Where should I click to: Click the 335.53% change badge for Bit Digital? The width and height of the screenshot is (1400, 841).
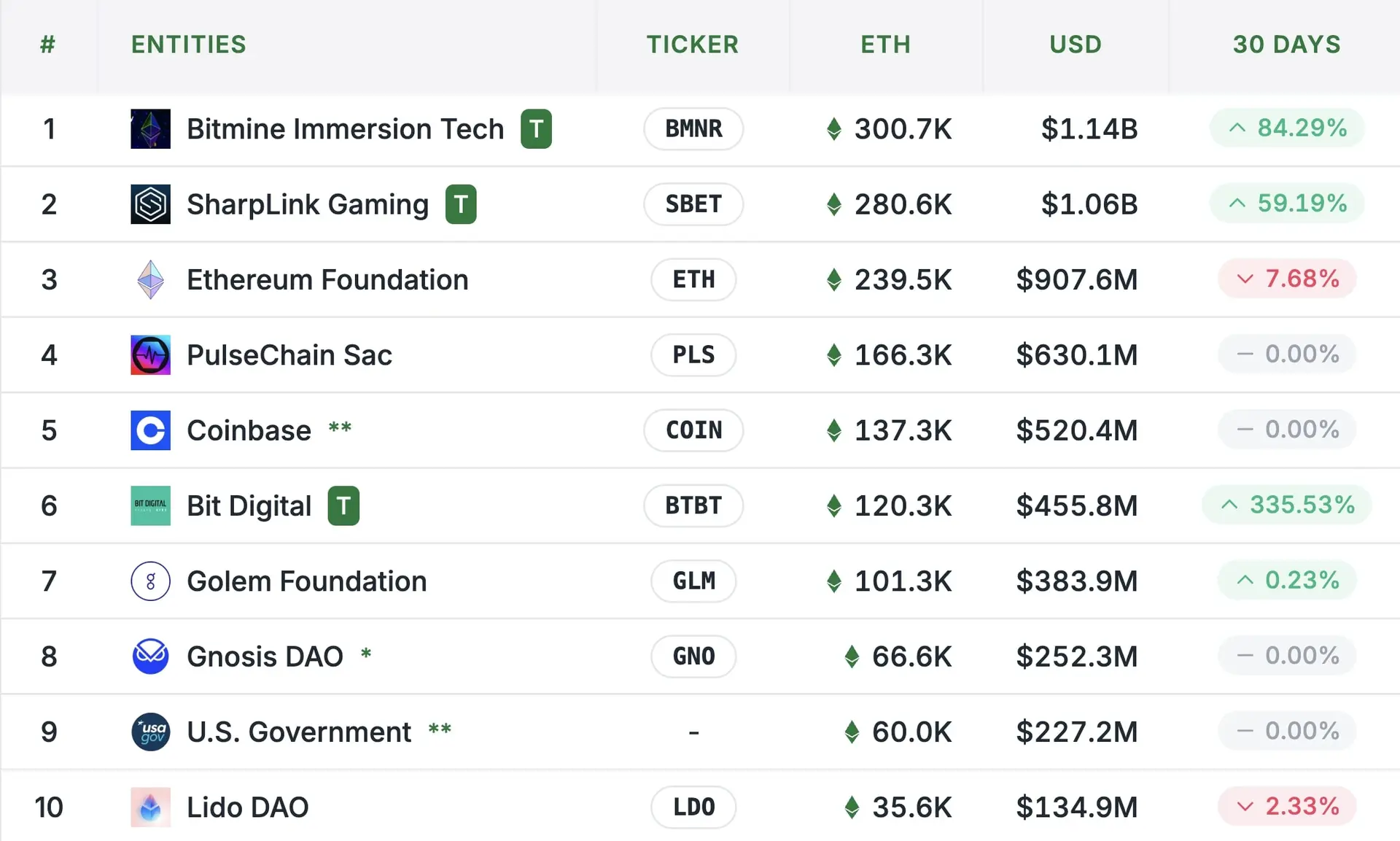(x=1286, y=505)
